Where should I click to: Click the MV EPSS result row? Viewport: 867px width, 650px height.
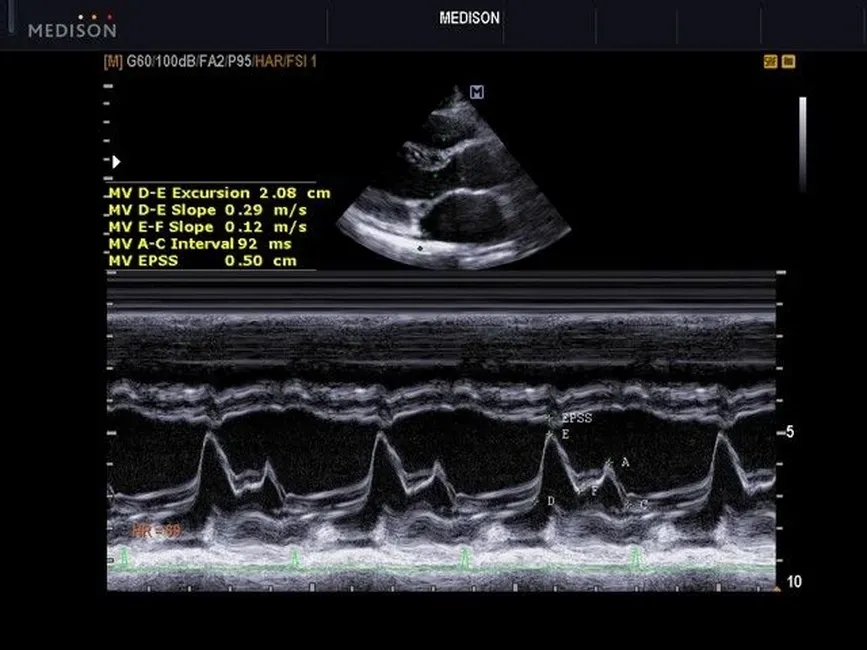tap(203, 260)
